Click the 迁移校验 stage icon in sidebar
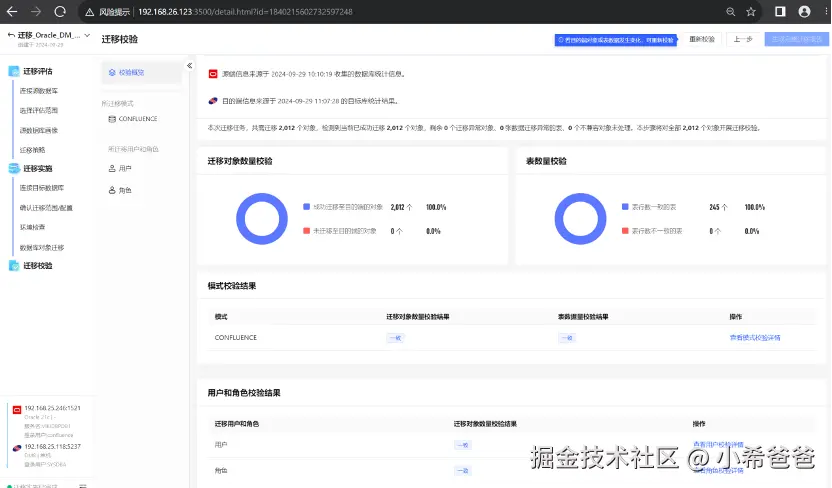832x488 pixels. click(14, 266)
